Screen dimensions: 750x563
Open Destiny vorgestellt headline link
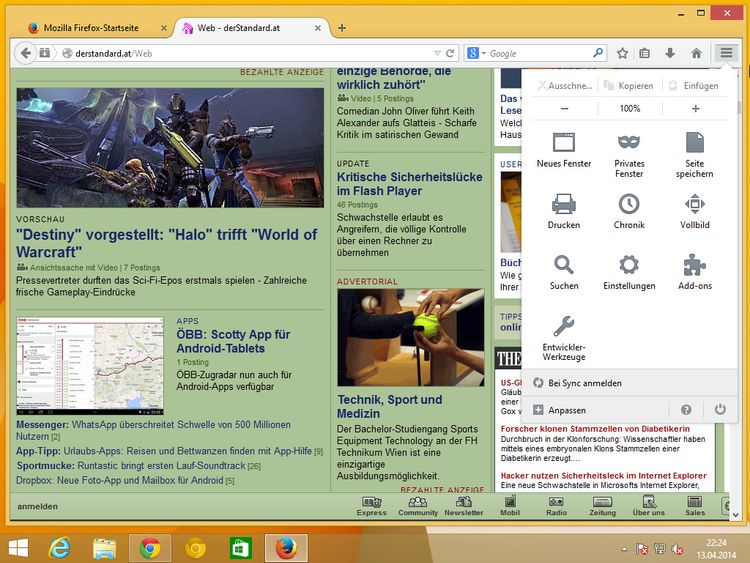166,243
